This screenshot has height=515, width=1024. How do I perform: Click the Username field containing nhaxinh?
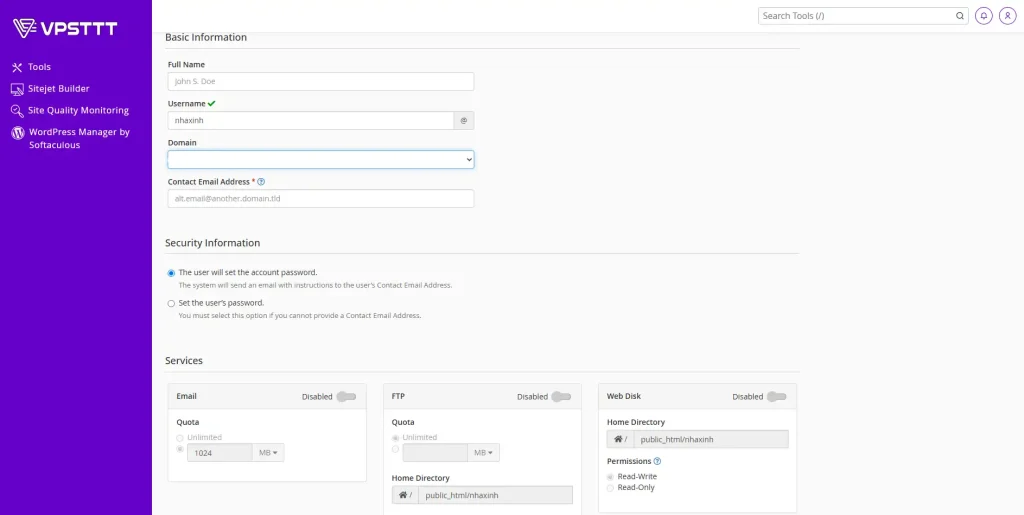tap(311, 121)
